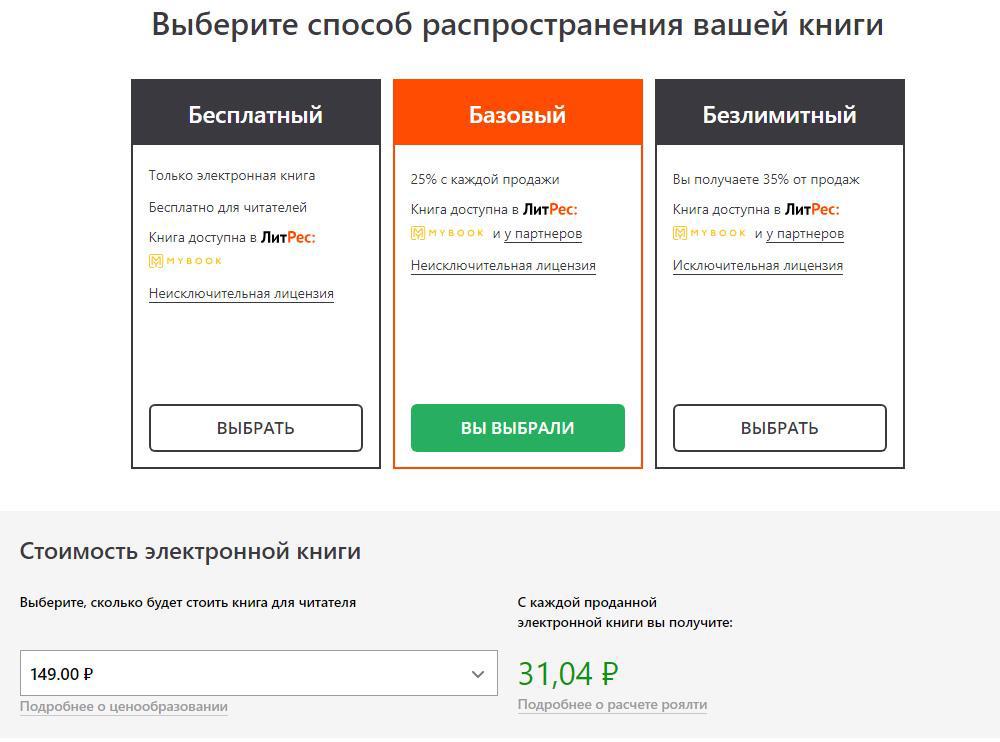Click MyBook logo in the Безлимитный plan
The width and height of the screenshot is (1000, 742).
click(710, 233)
